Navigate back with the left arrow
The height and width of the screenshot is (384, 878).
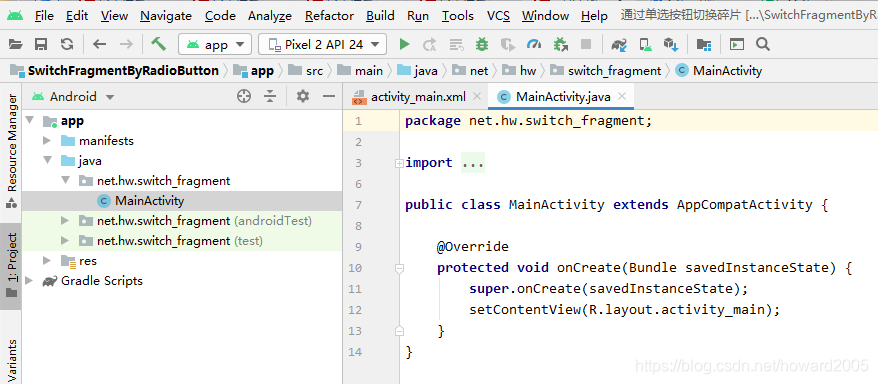point(100,44)
